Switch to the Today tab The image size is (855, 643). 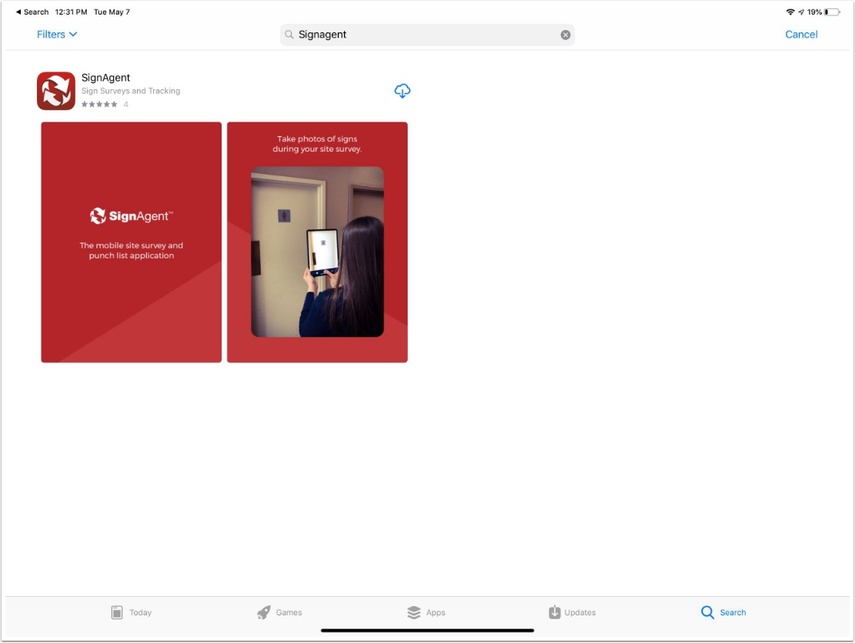130,611
